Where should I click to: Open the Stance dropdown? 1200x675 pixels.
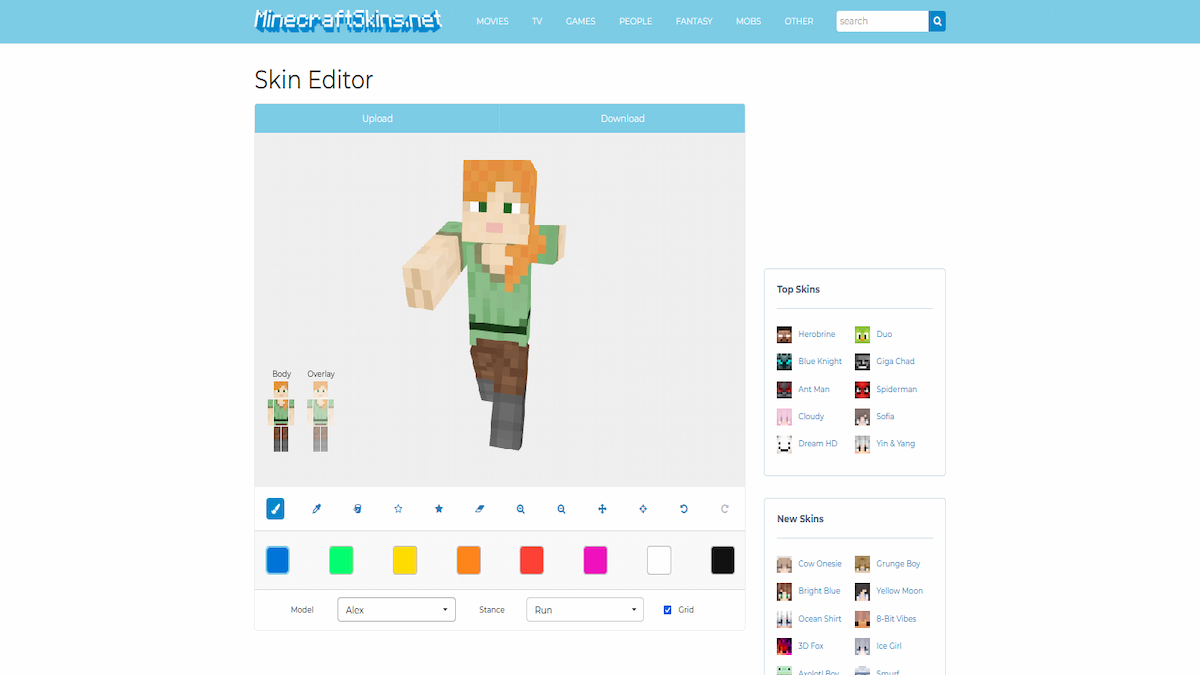(584, 609)
